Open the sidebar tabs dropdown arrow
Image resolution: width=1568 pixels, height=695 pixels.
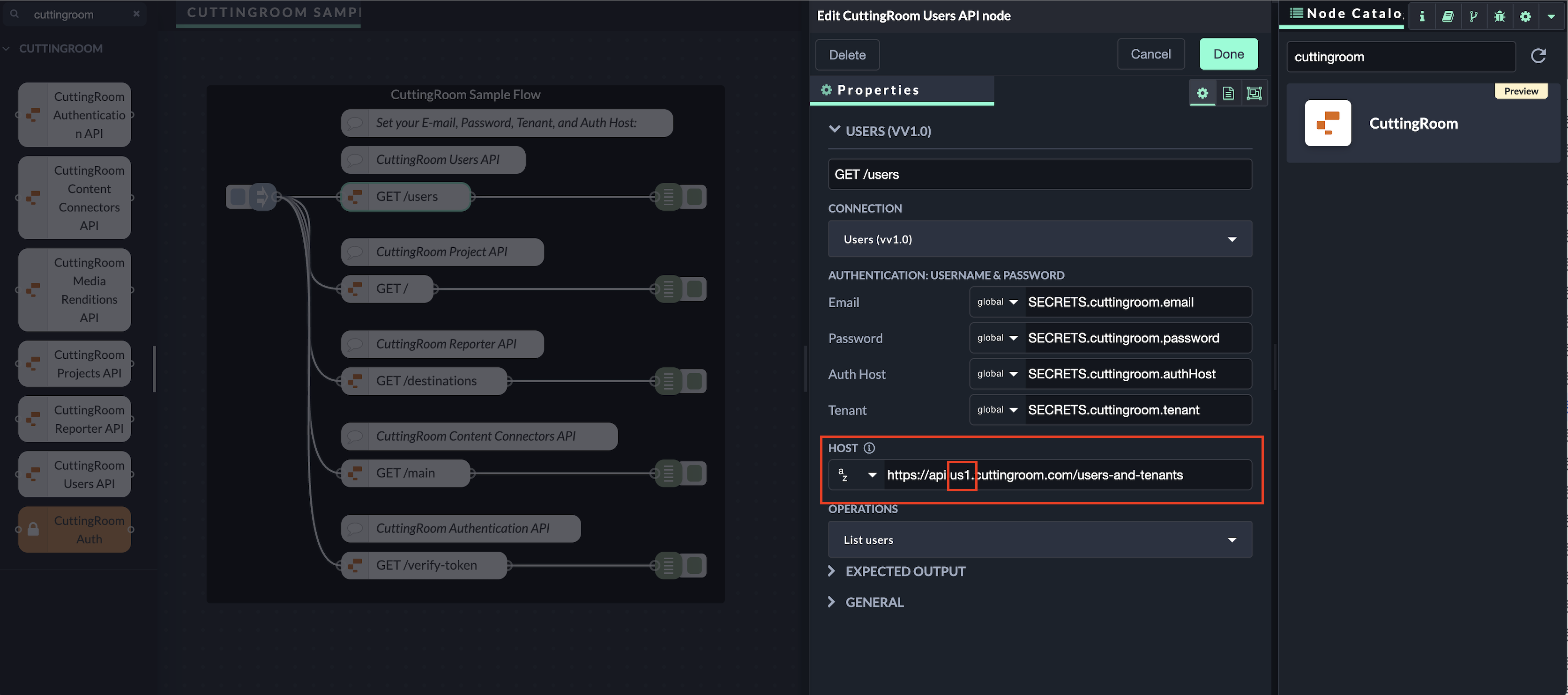click(x=1551, y=16)
